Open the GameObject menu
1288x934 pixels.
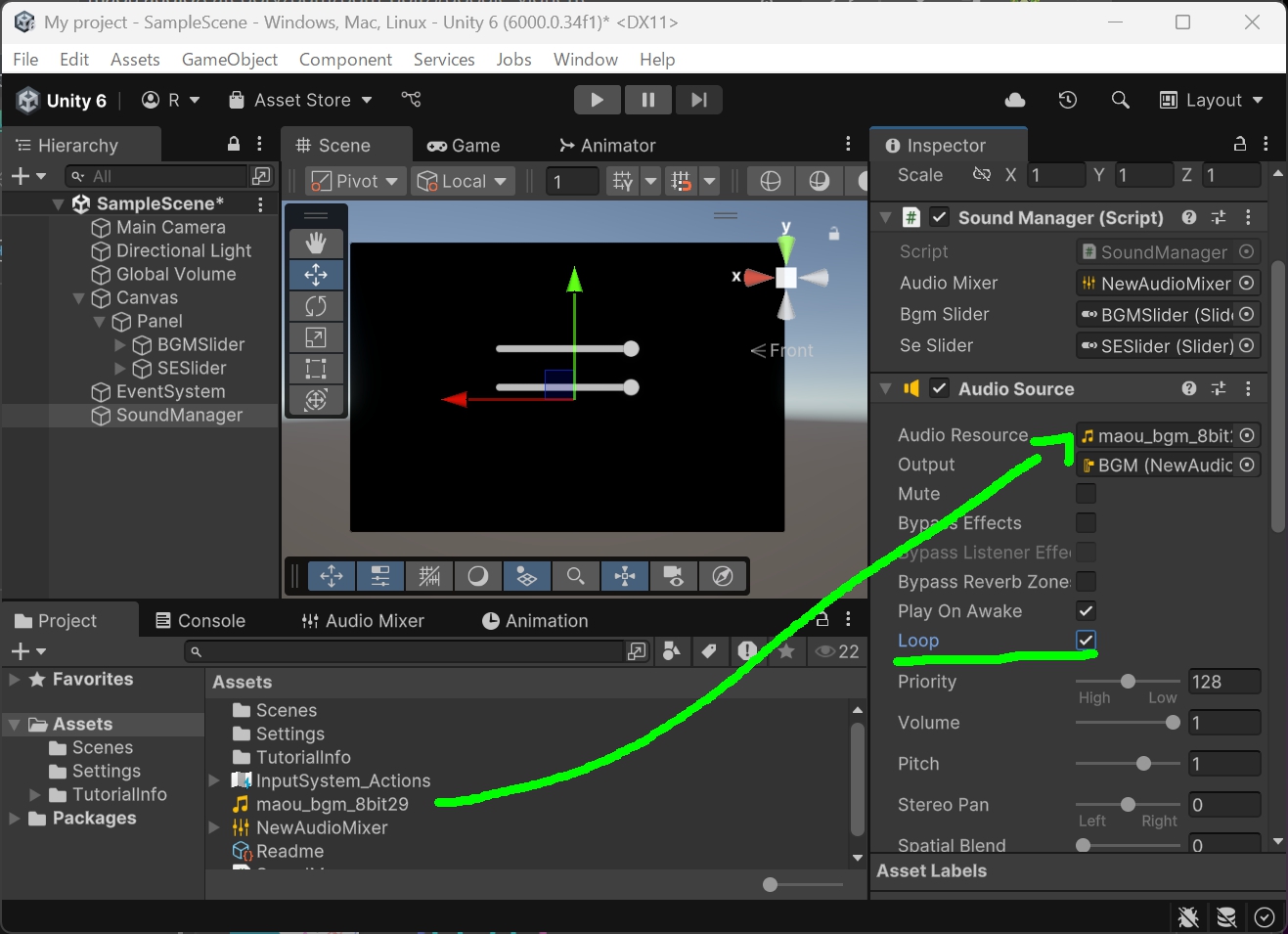click(x=230, y=60)
